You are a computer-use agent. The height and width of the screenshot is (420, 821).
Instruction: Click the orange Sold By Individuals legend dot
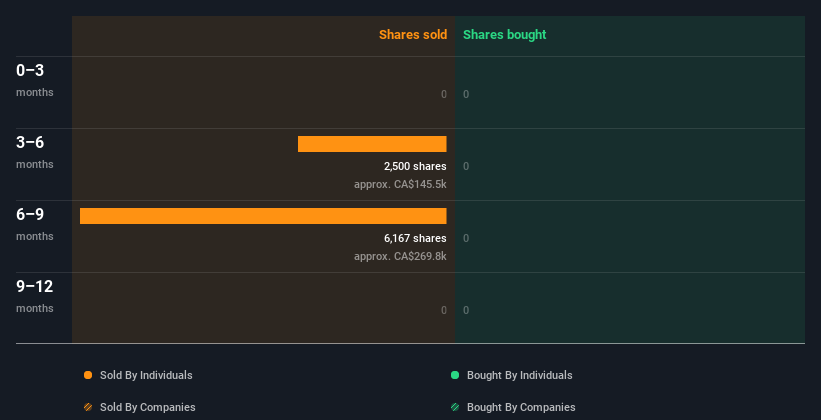coord(88,375)
